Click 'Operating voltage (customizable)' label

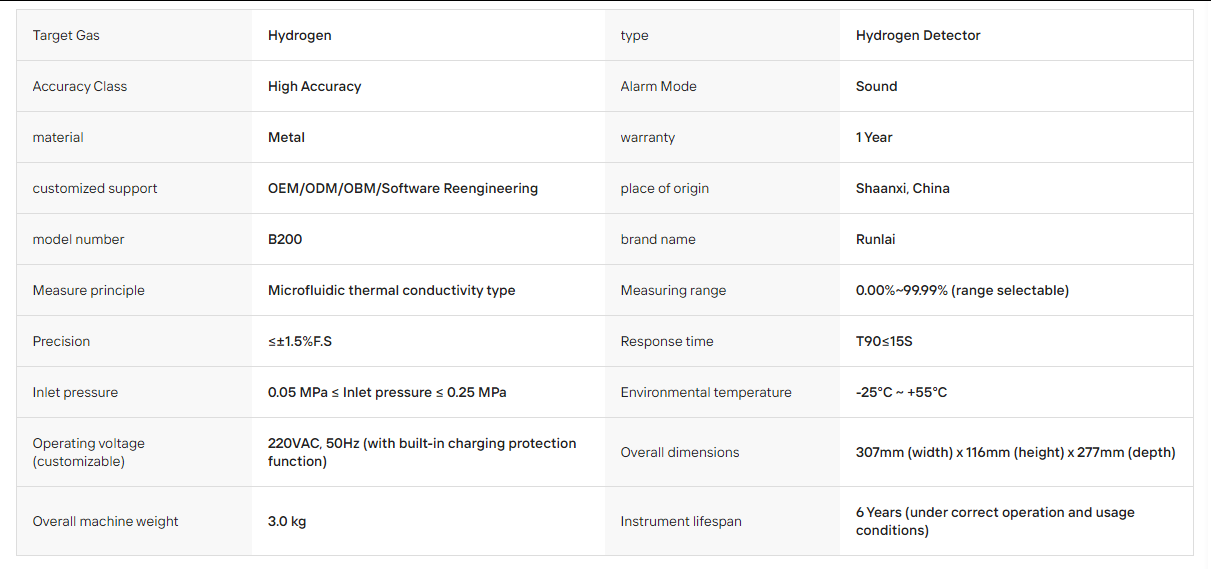coord(89,452)
